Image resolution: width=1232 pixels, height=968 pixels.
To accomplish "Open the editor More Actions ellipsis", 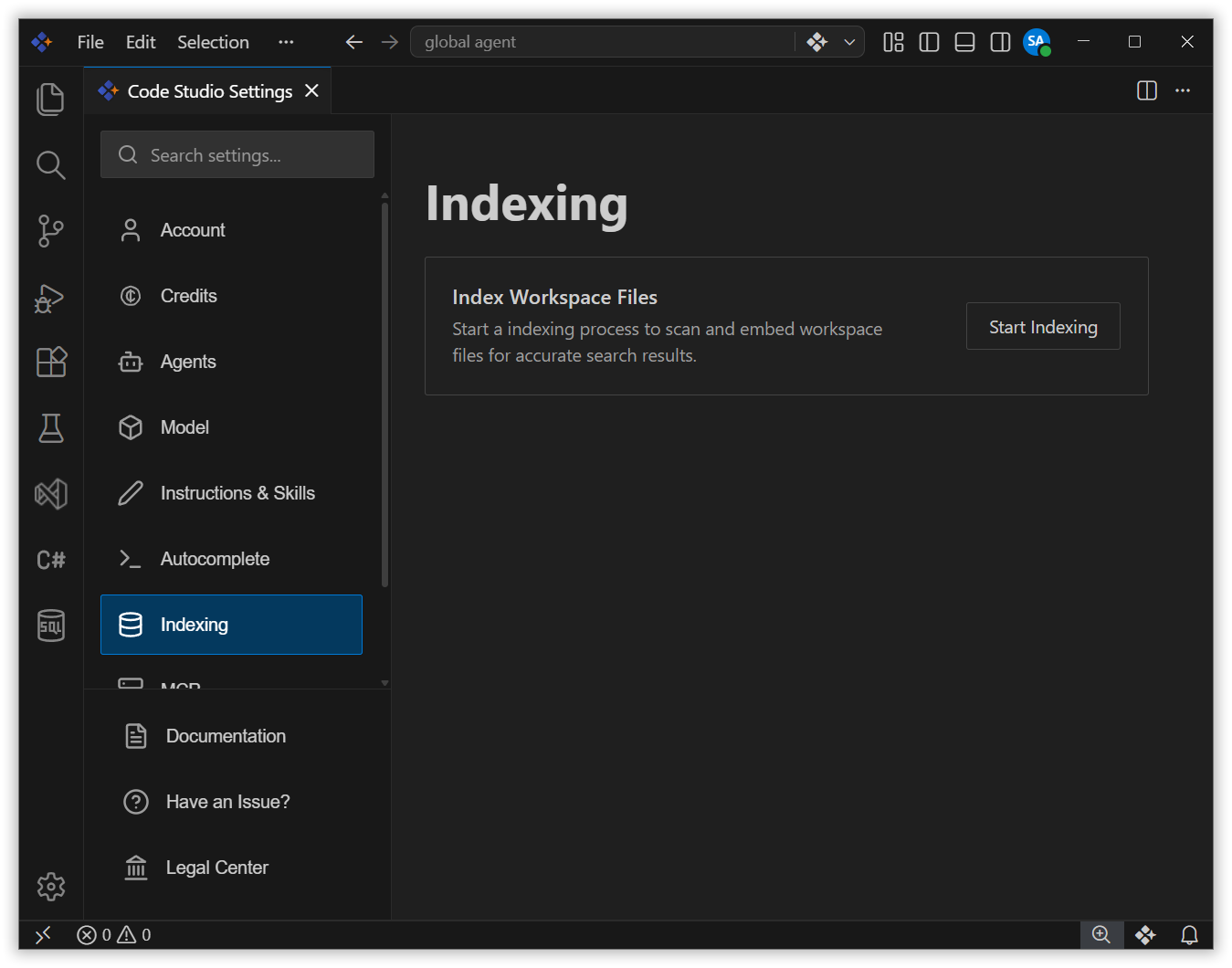I will [x=1183, y=90].
